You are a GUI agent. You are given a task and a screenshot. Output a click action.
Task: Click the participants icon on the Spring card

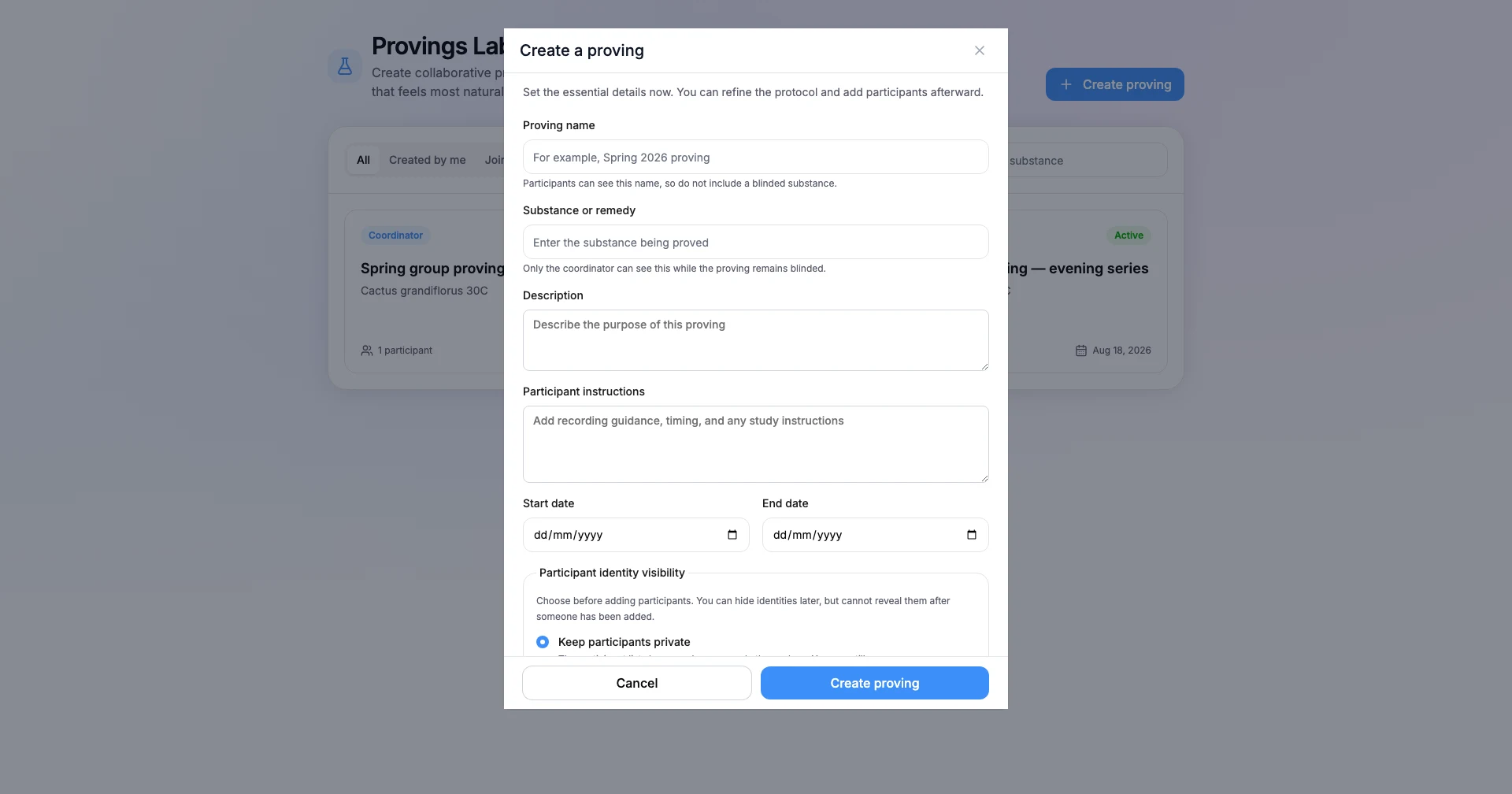point(367,351)
